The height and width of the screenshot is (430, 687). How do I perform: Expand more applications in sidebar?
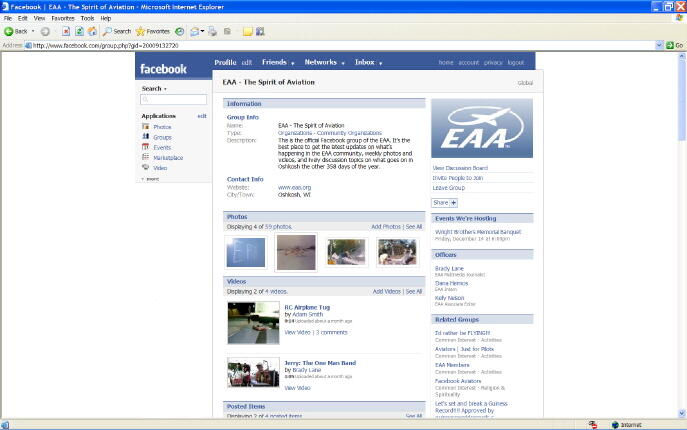coord(150,179)
